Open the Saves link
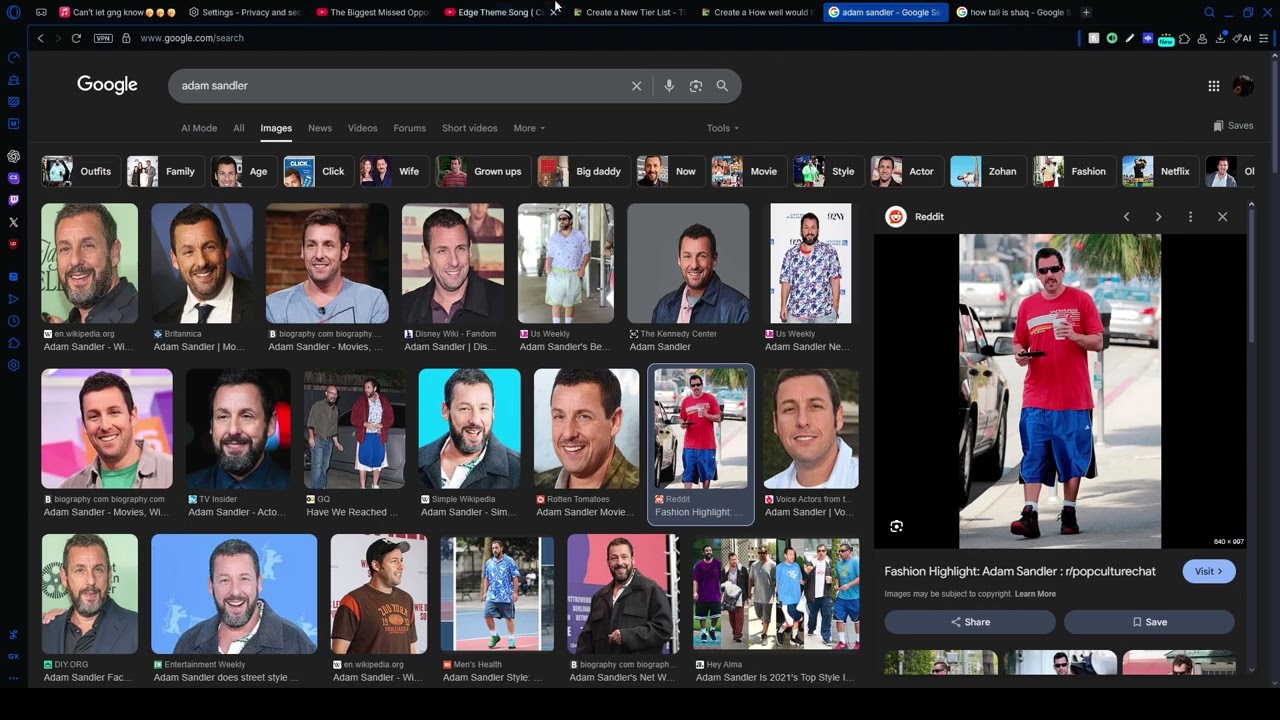This screenshot has width=1280, height=720. click(1233, 126)
